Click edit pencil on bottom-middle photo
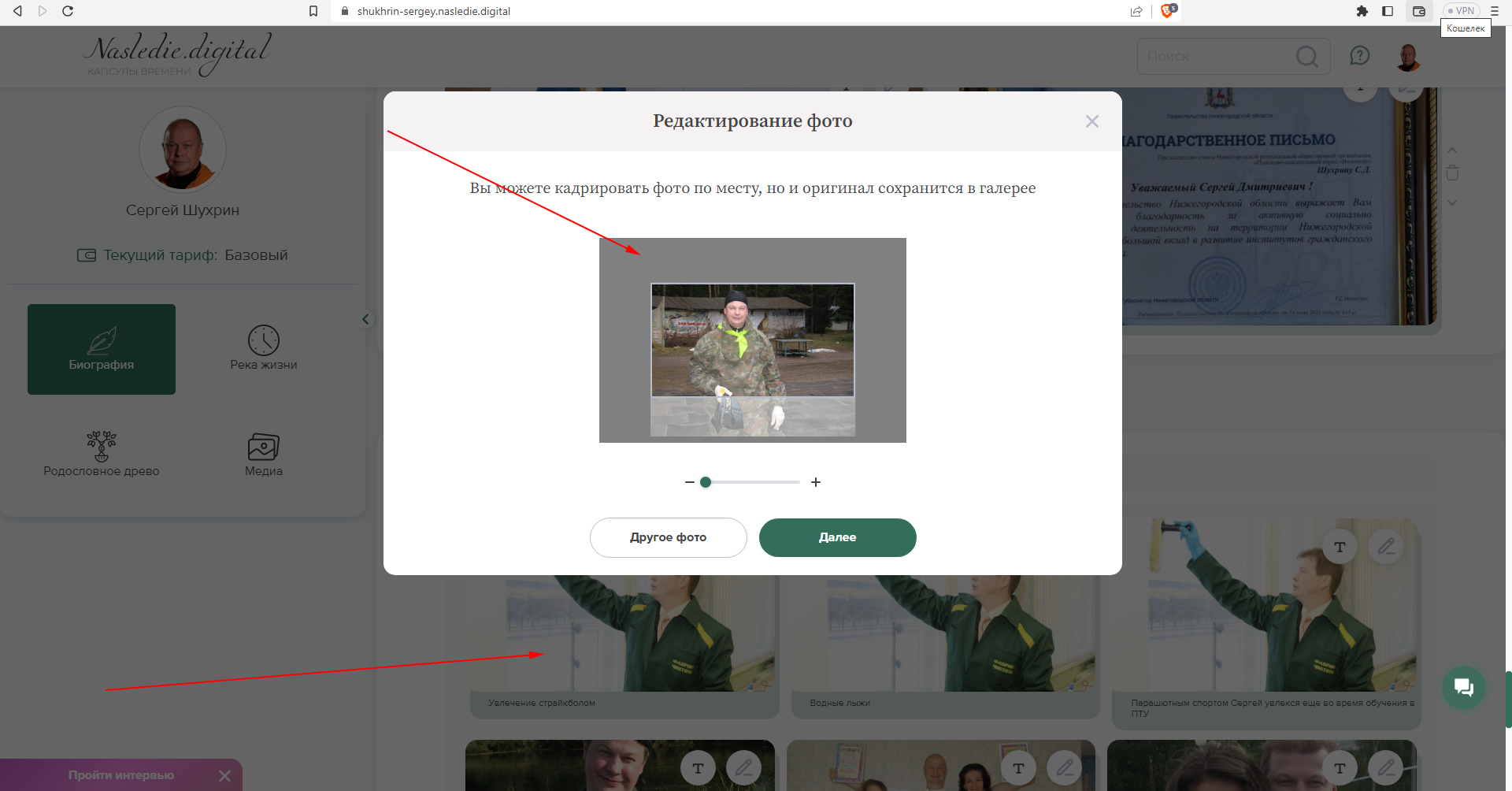This screenshot has height=791, width=1512. click(x=1065, y=768)
